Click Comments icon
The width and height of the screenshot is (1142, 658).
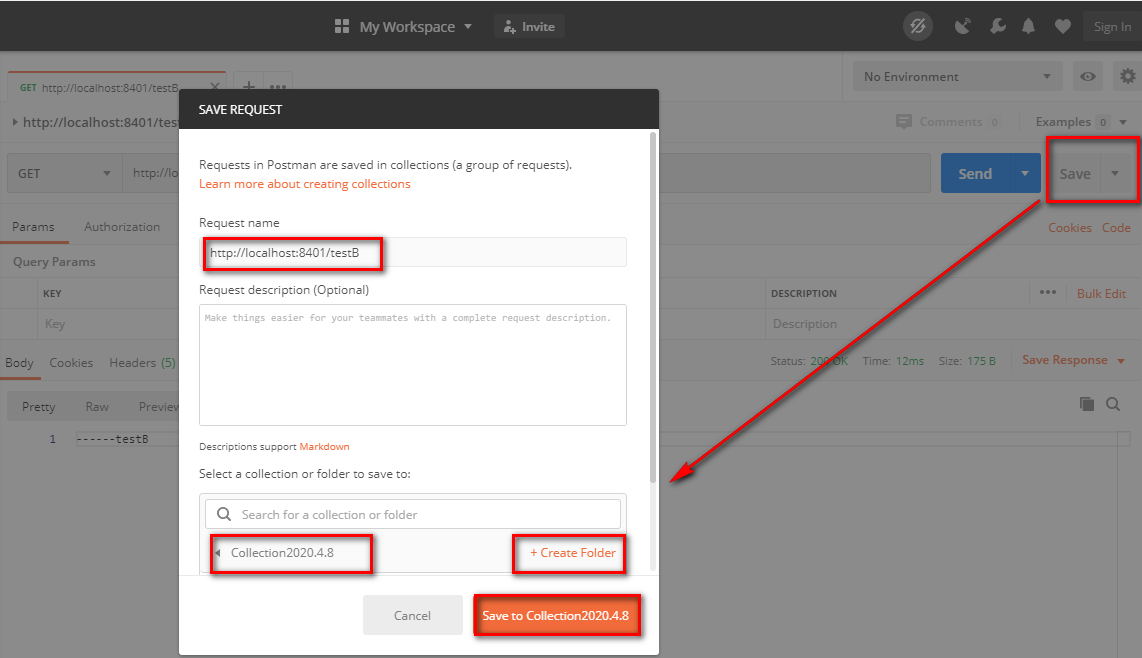click(x=904, y=122)
